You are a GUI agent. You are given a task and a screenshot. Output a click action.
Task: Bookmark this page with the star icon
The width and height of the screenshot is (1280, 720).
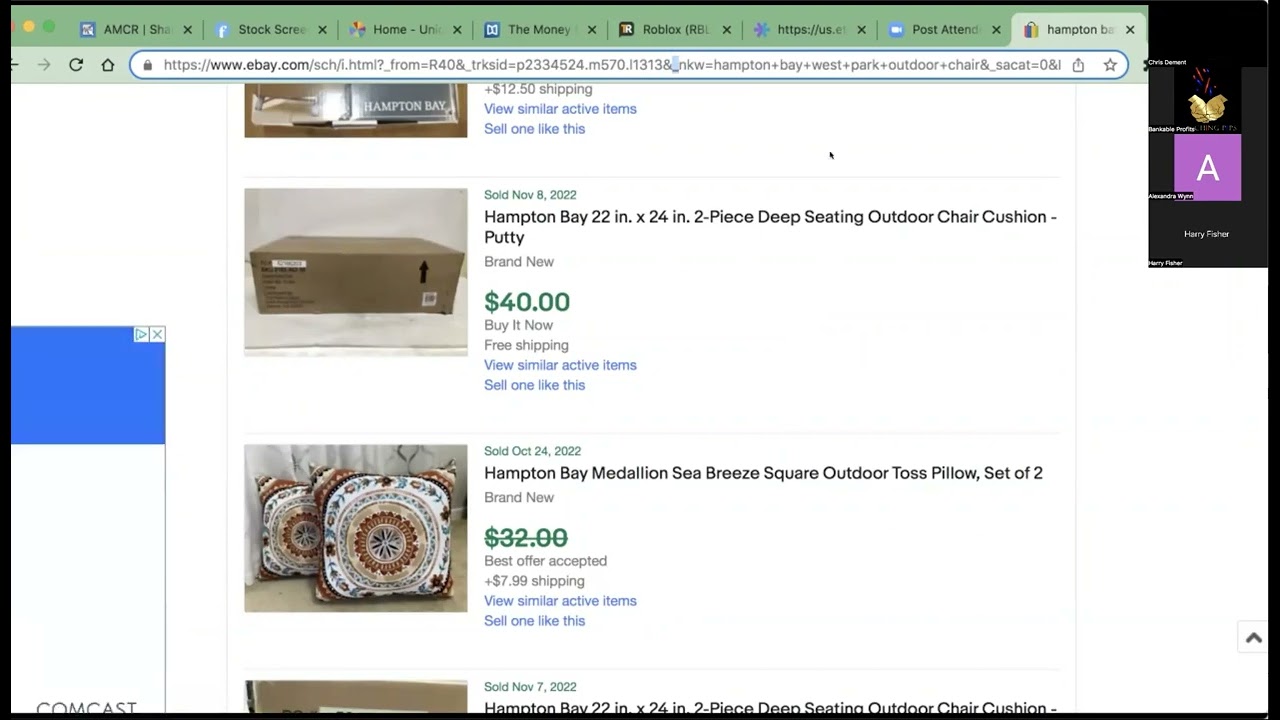point(1110,65)
